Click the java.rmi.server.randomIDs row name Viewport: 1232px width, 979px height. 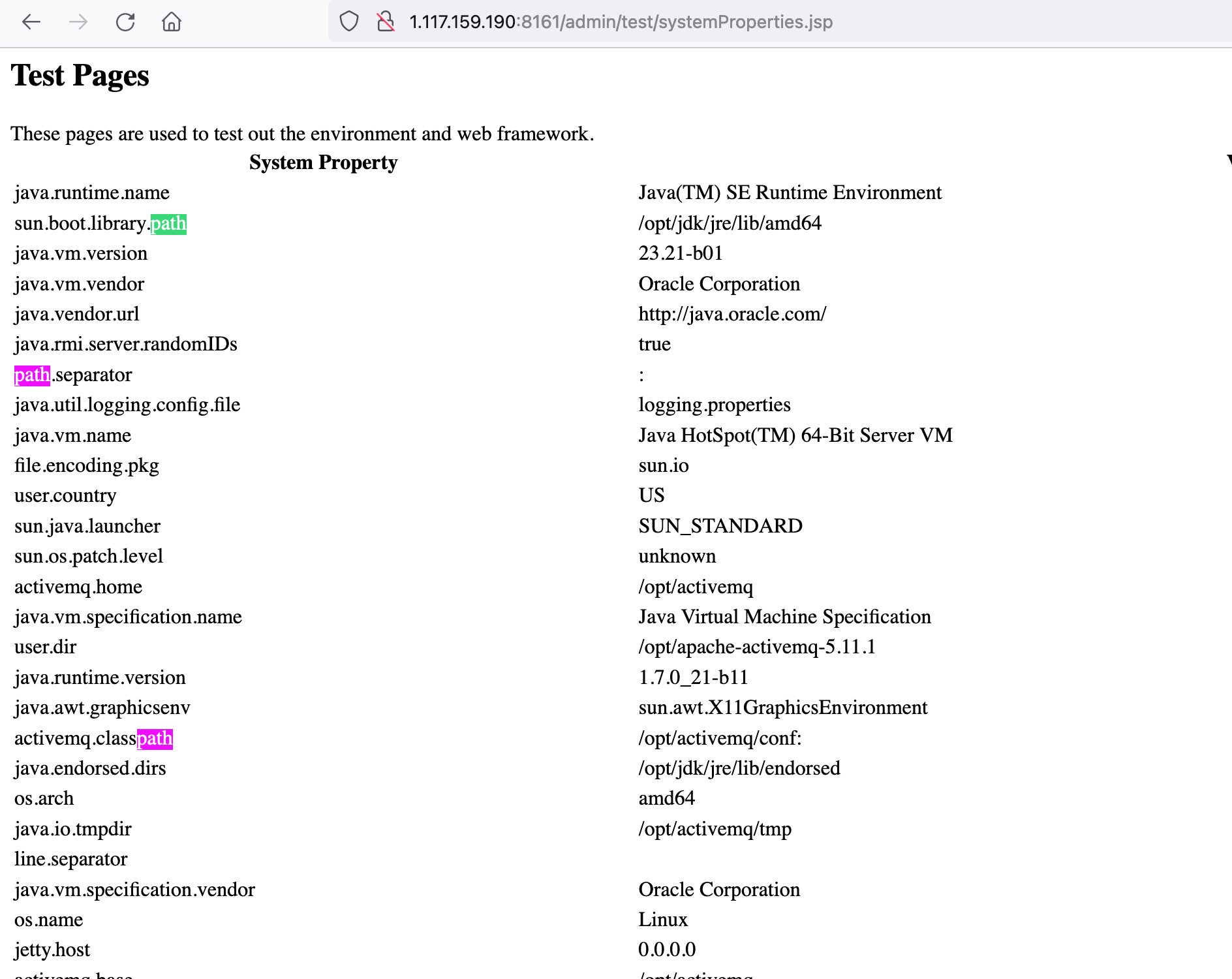click(126, 344)
